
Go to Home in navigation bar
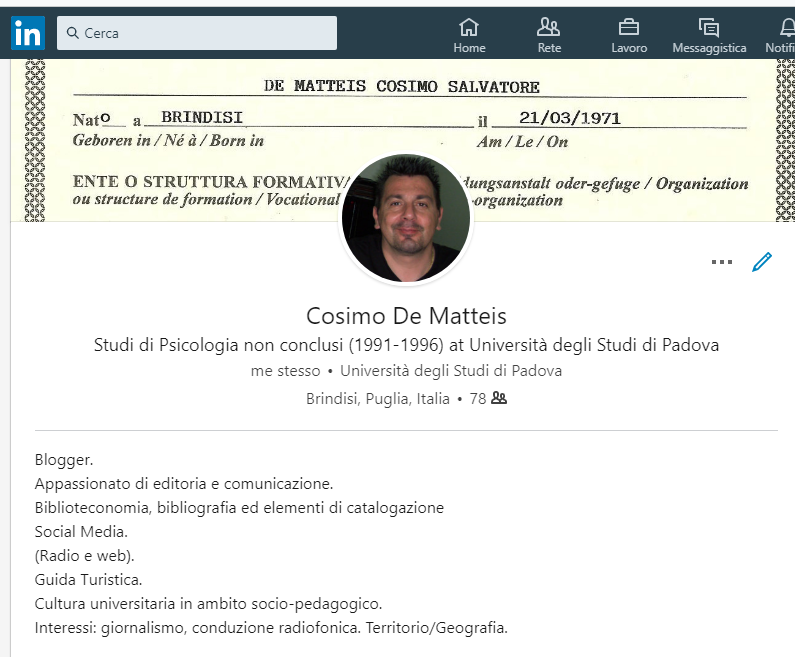pos(469,35)
